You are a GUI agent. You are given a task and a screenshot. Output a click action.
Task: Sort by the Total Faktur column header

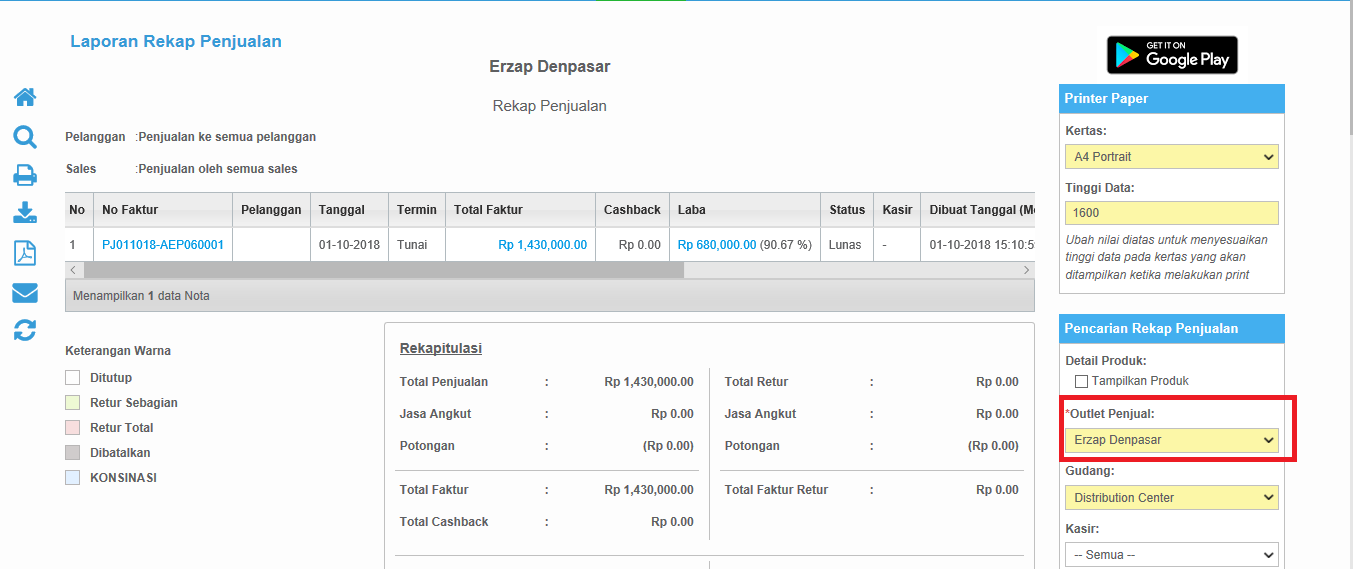click(x=520, y=210)
